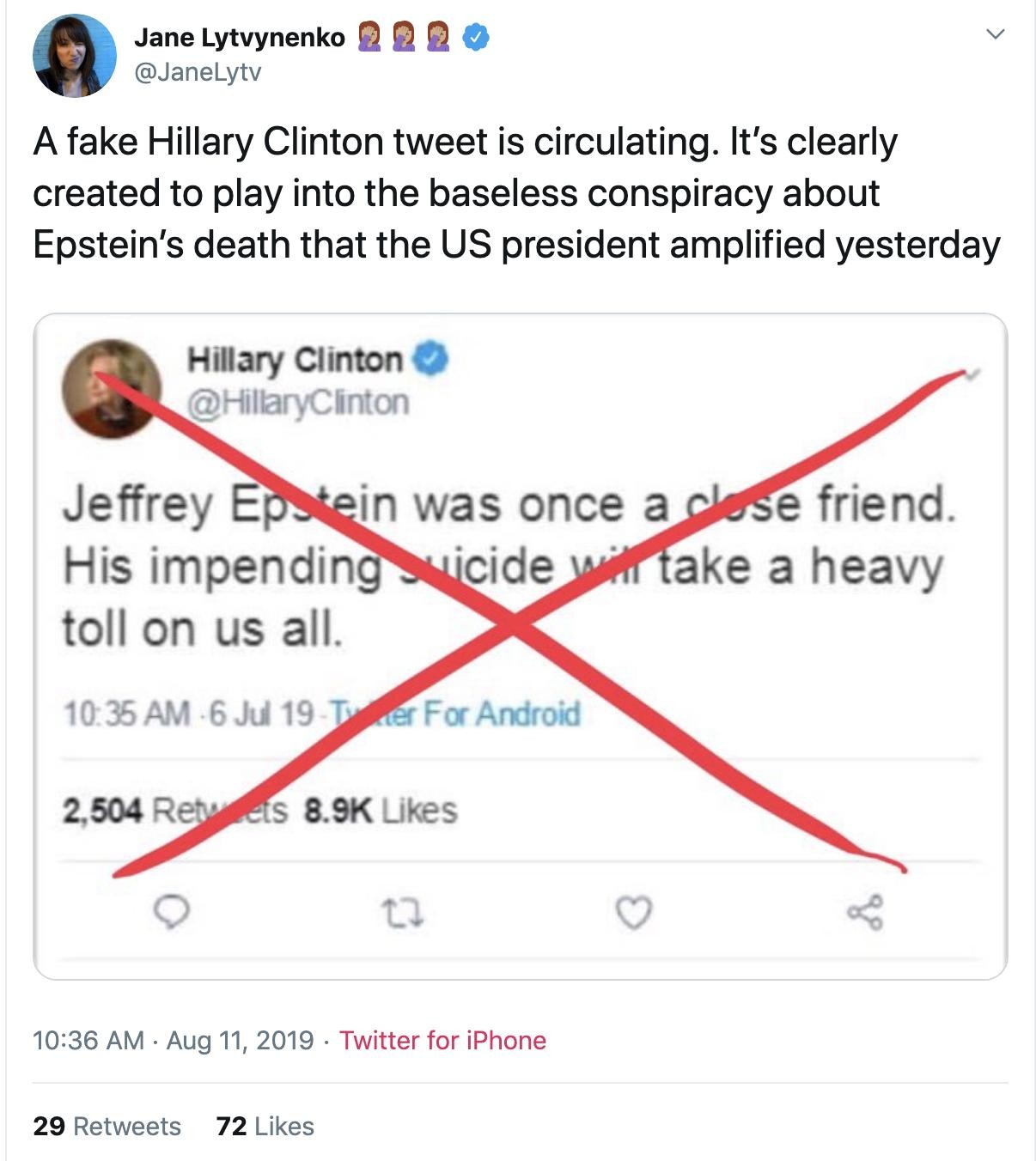Screen dimensions: 1036x1161
Task: View the 72 Likes list
Action: 265,1126
